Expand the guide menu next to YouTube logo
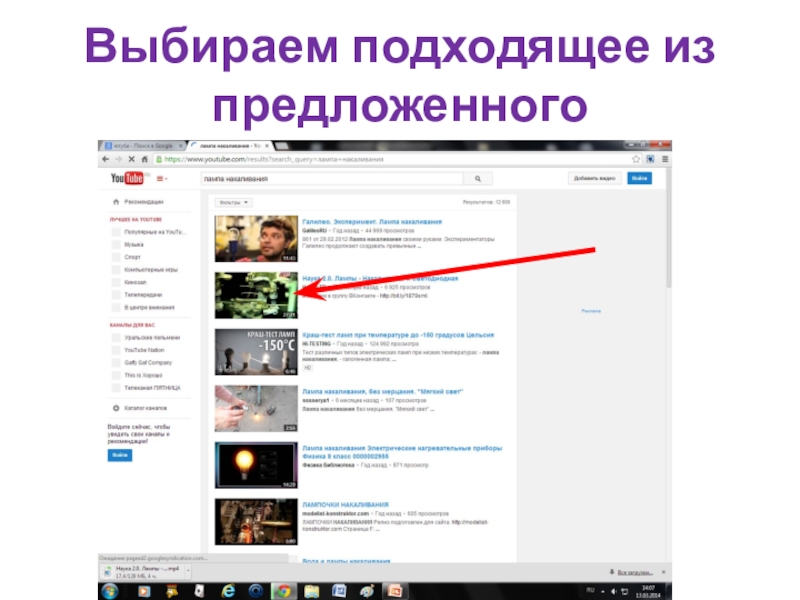 161,179
